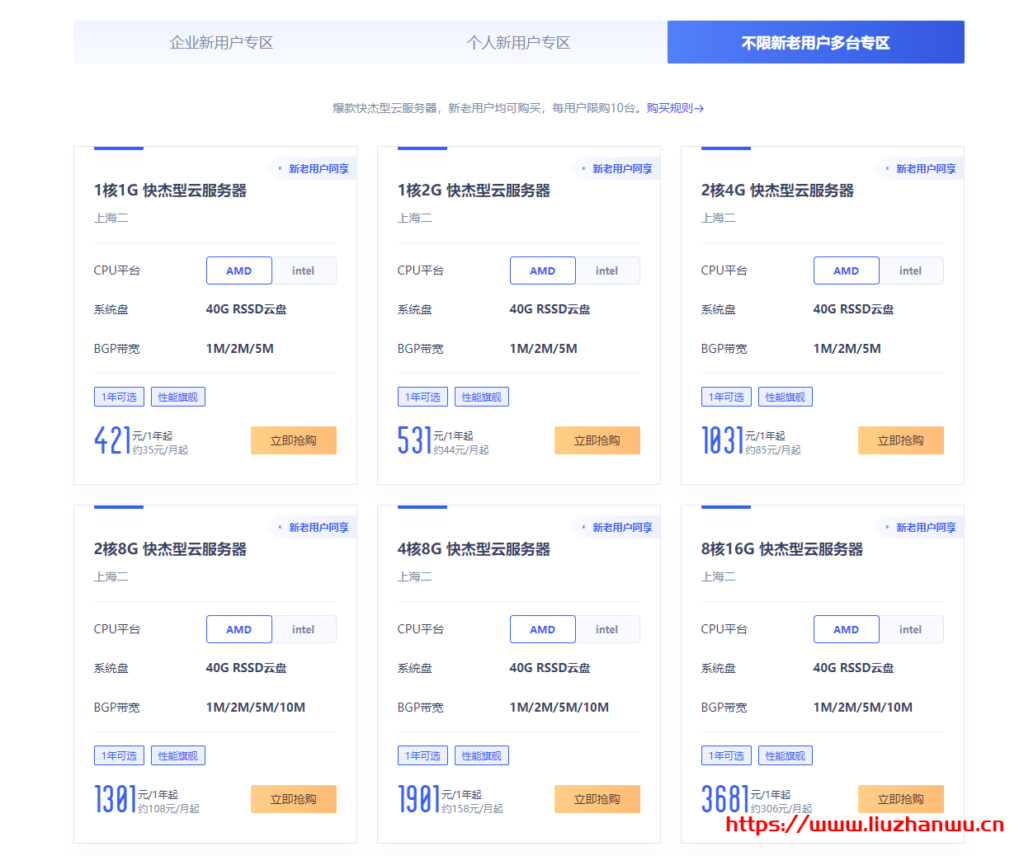1024x856 pixels.
Task: Select intel for 1核1G server
Action: [x=303, y=271]
